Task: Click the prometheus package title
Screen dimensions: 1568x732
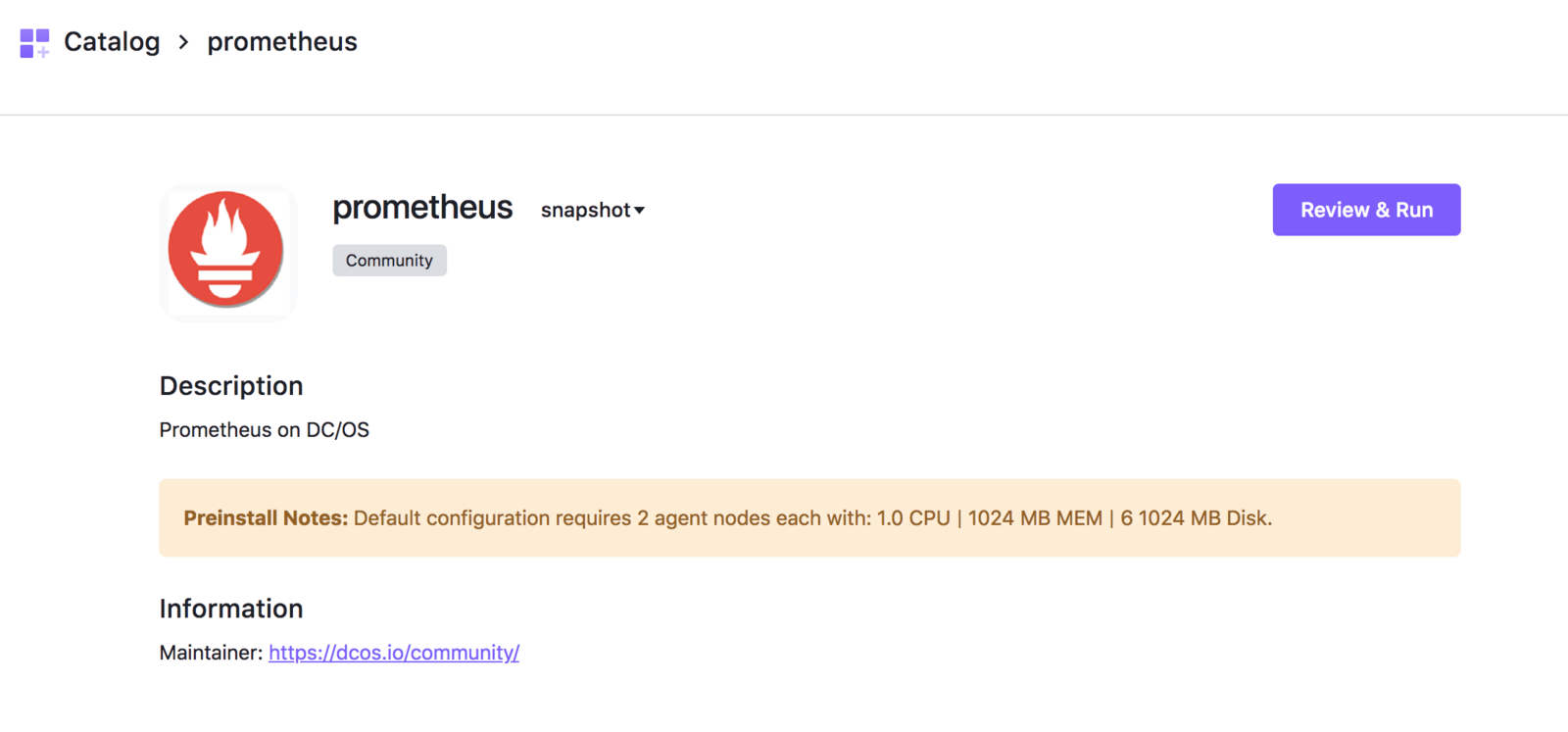Action: [422, 208]
